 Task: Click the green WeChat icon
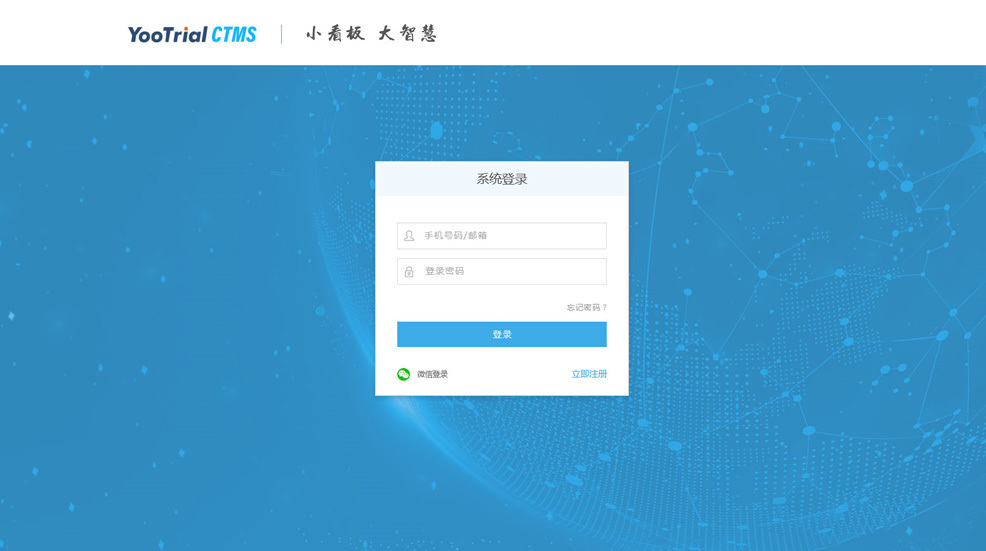[x=404, y=374]
